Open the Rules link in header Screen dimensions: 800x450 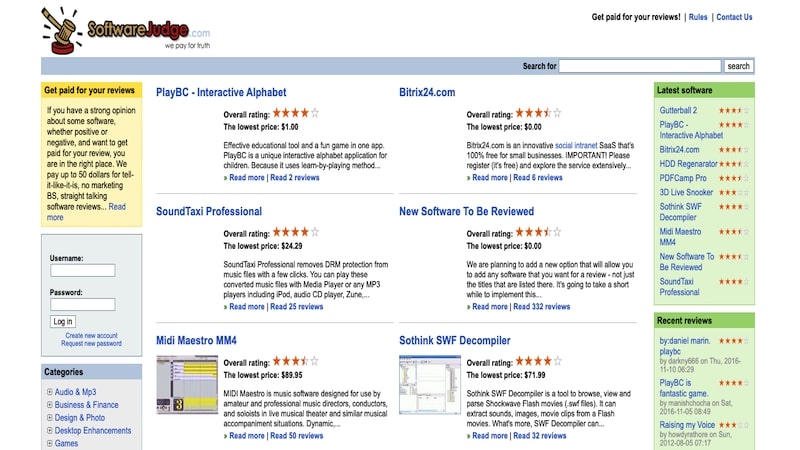pos(698,17)
